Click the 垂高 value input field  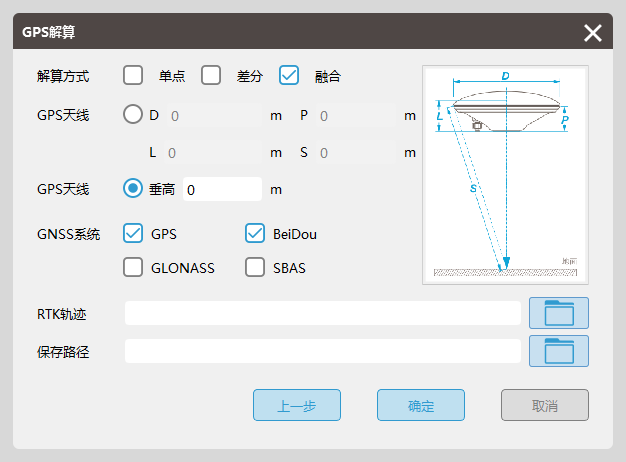click(x=222, y=189)
